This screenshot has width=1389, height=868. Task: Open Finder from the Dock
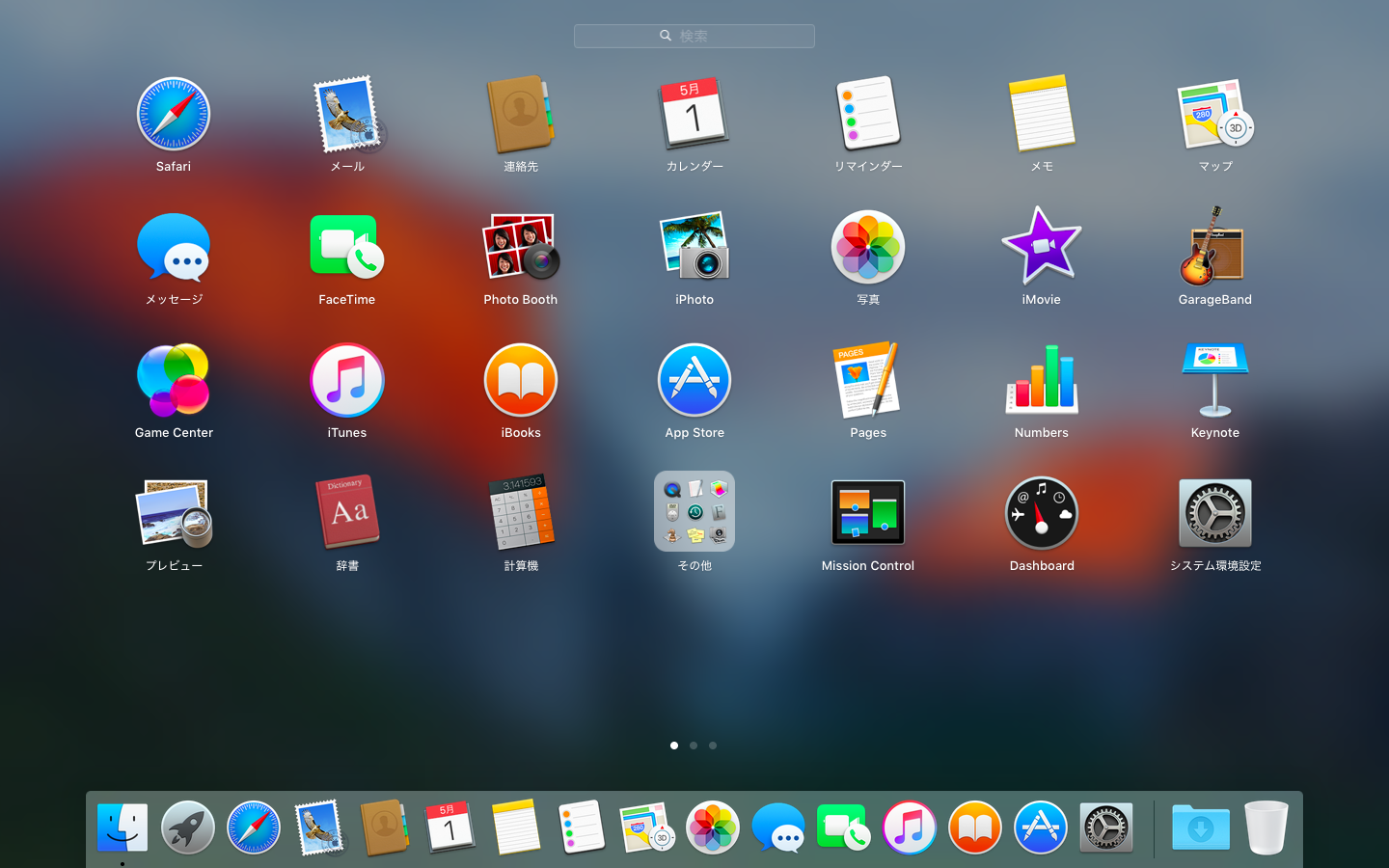point(122,827)
